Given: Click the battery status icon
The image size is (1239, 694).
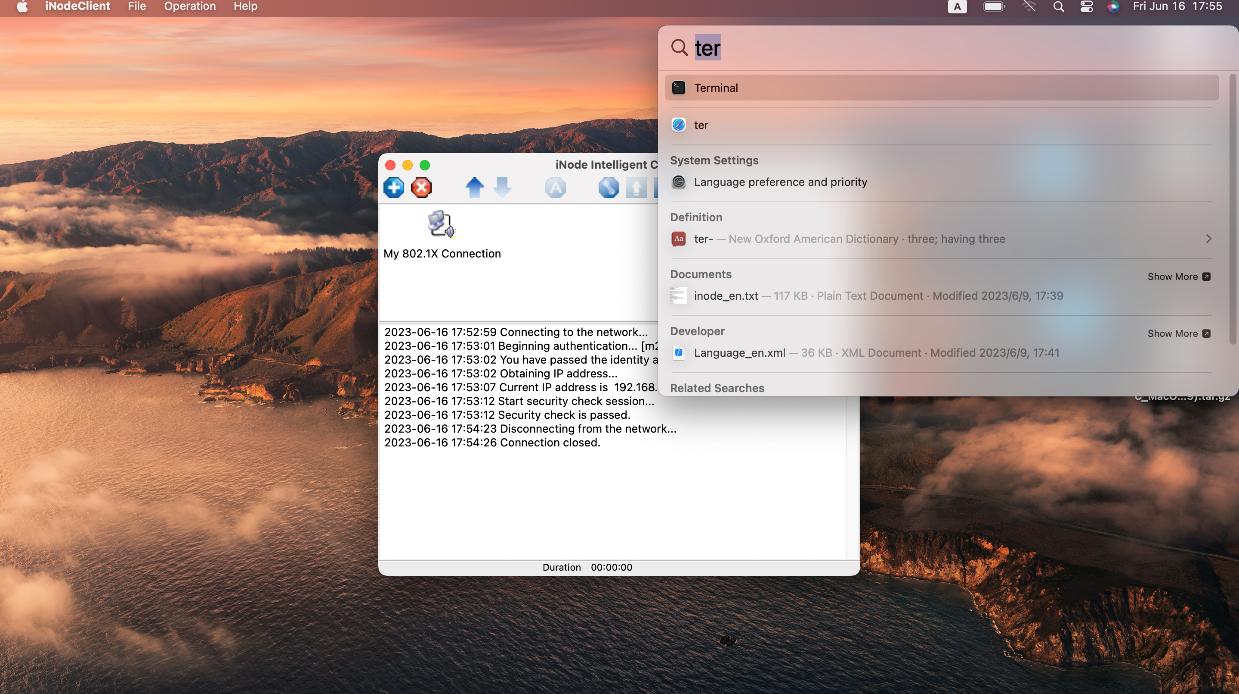Looking at the screenshot, I should point(994,6).
